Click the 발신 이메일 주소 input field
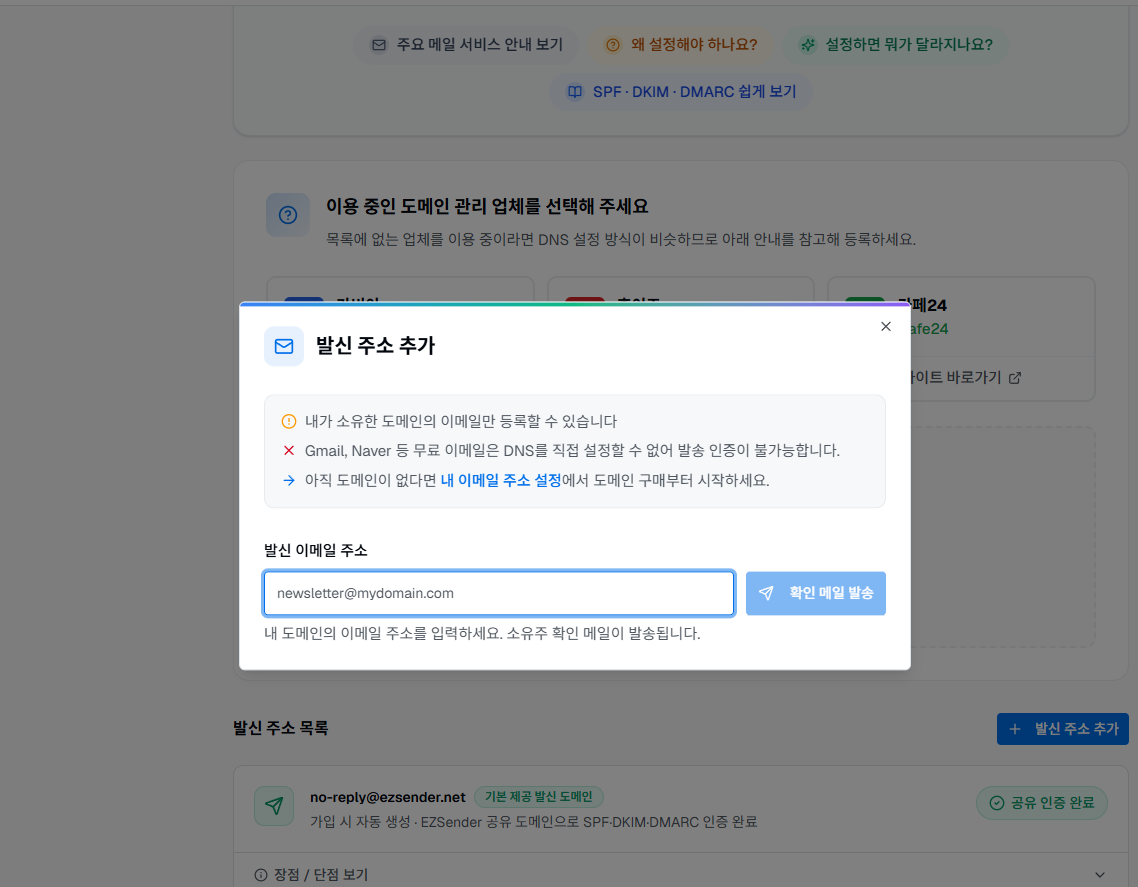The image size is (1138, 887). click(499, 593)
